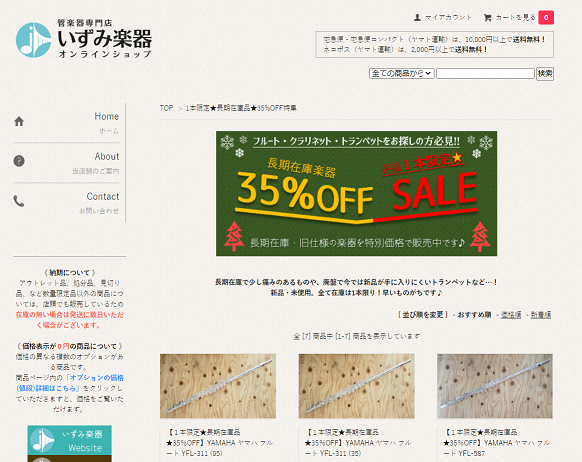Open the いずみ楽器 Website banner
Viewport: 582px width, 462px height.
(x=69, y=440)
